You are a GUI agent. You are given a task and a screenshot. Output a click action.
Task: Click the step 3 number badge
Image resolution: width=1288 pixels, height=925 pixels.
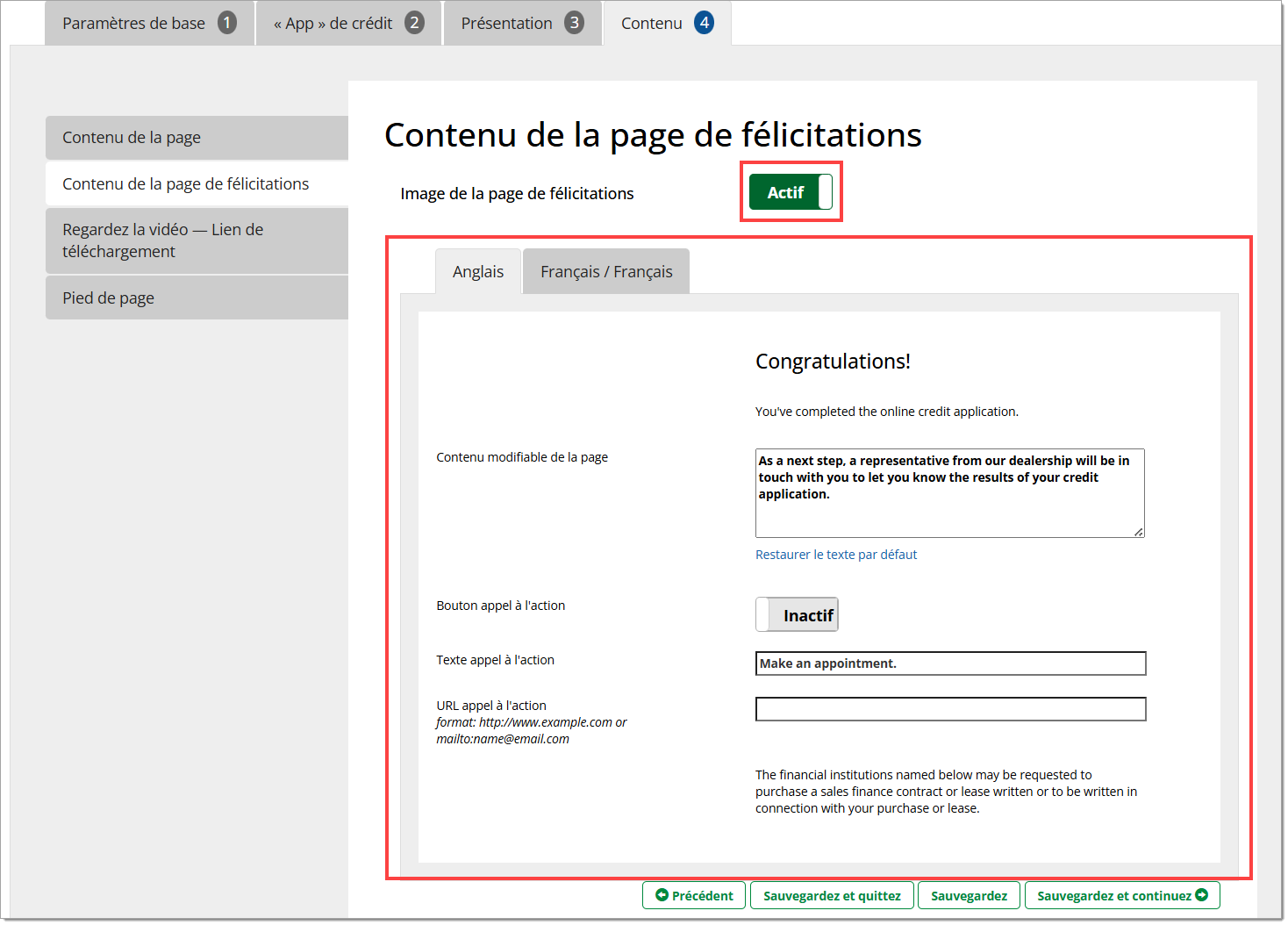[x=574, y=23]
